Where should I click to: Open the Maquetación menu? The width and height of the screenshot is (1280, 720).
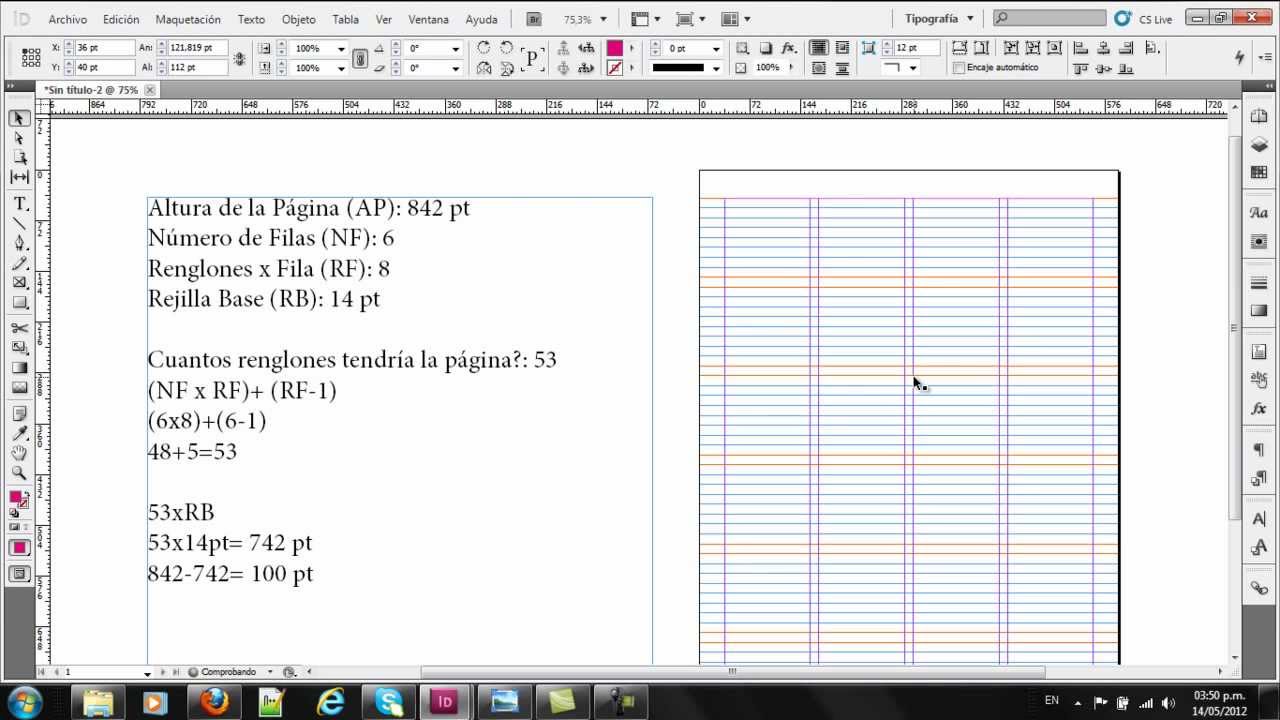(188, 19)
